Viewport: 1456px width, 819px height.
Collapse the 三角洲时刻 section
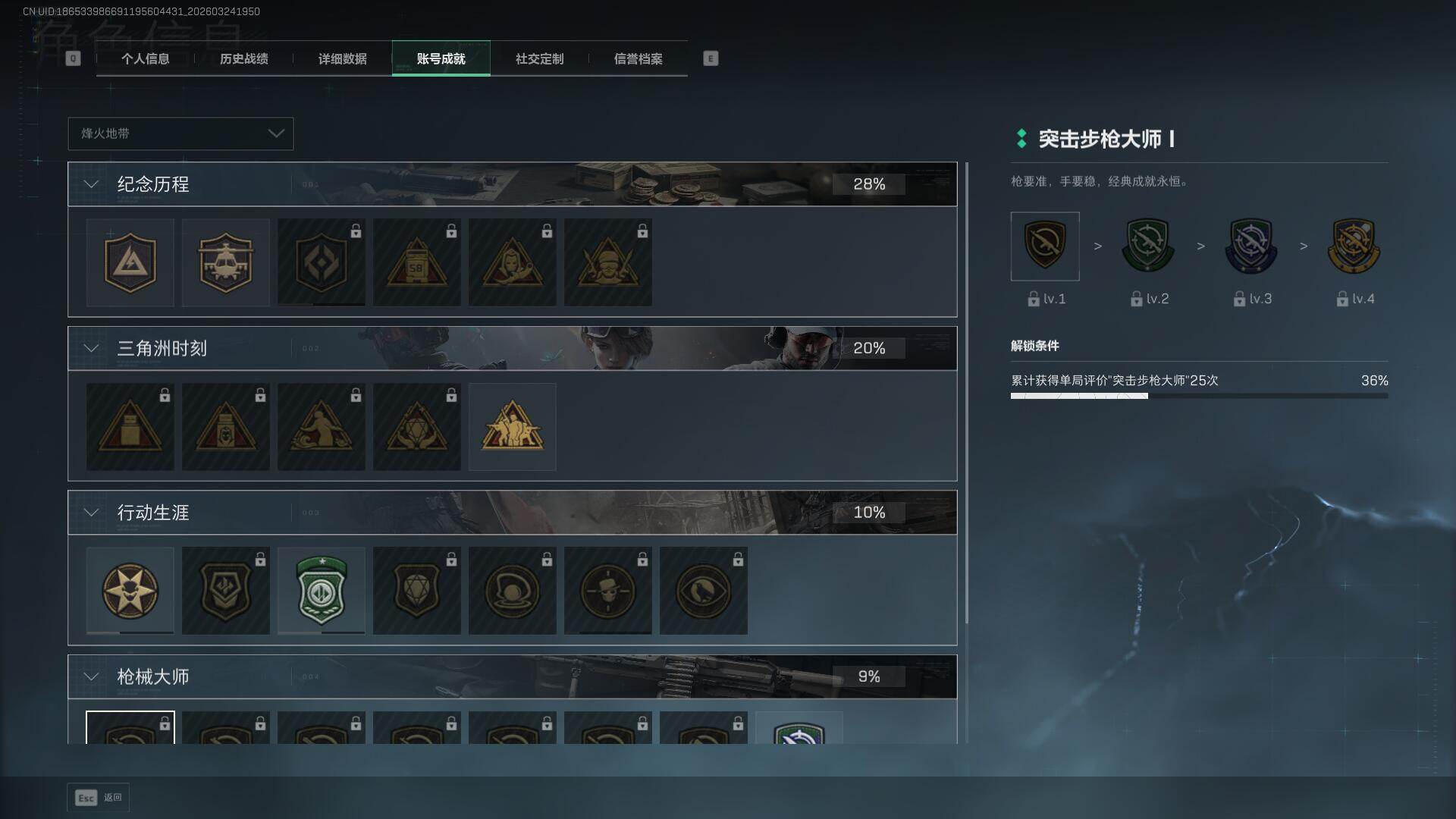tap(91, 348)
